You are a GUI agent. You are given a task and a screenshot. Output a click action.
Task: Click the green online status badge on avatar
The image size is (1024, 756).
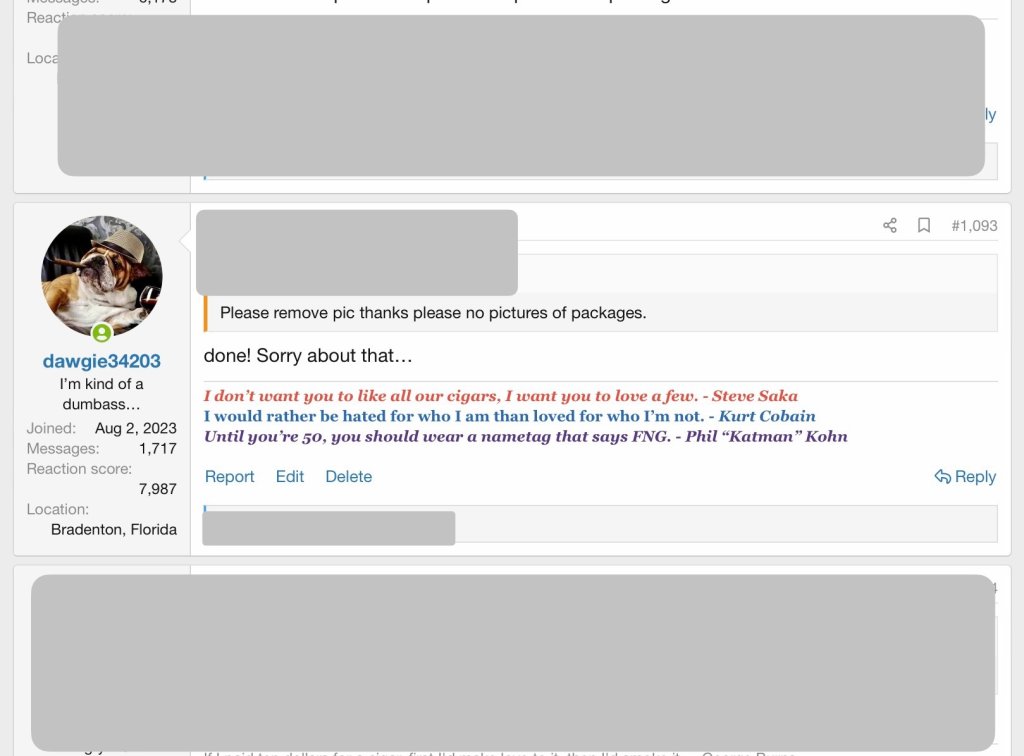pos(102,333)
